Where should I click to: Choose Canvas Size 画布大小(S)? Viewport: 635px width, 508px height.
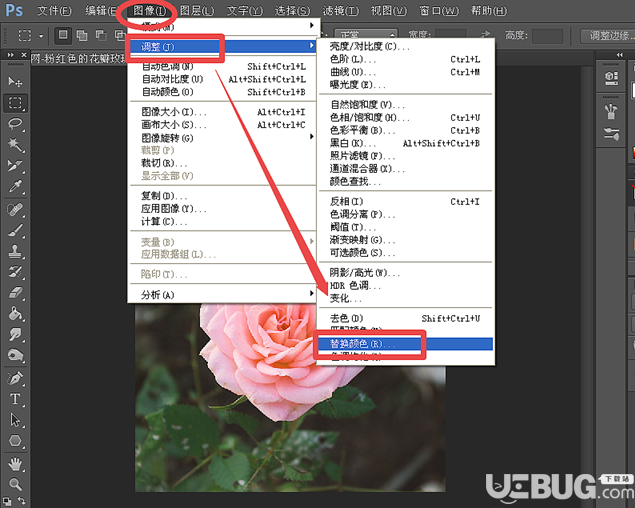tap(222, 125)
